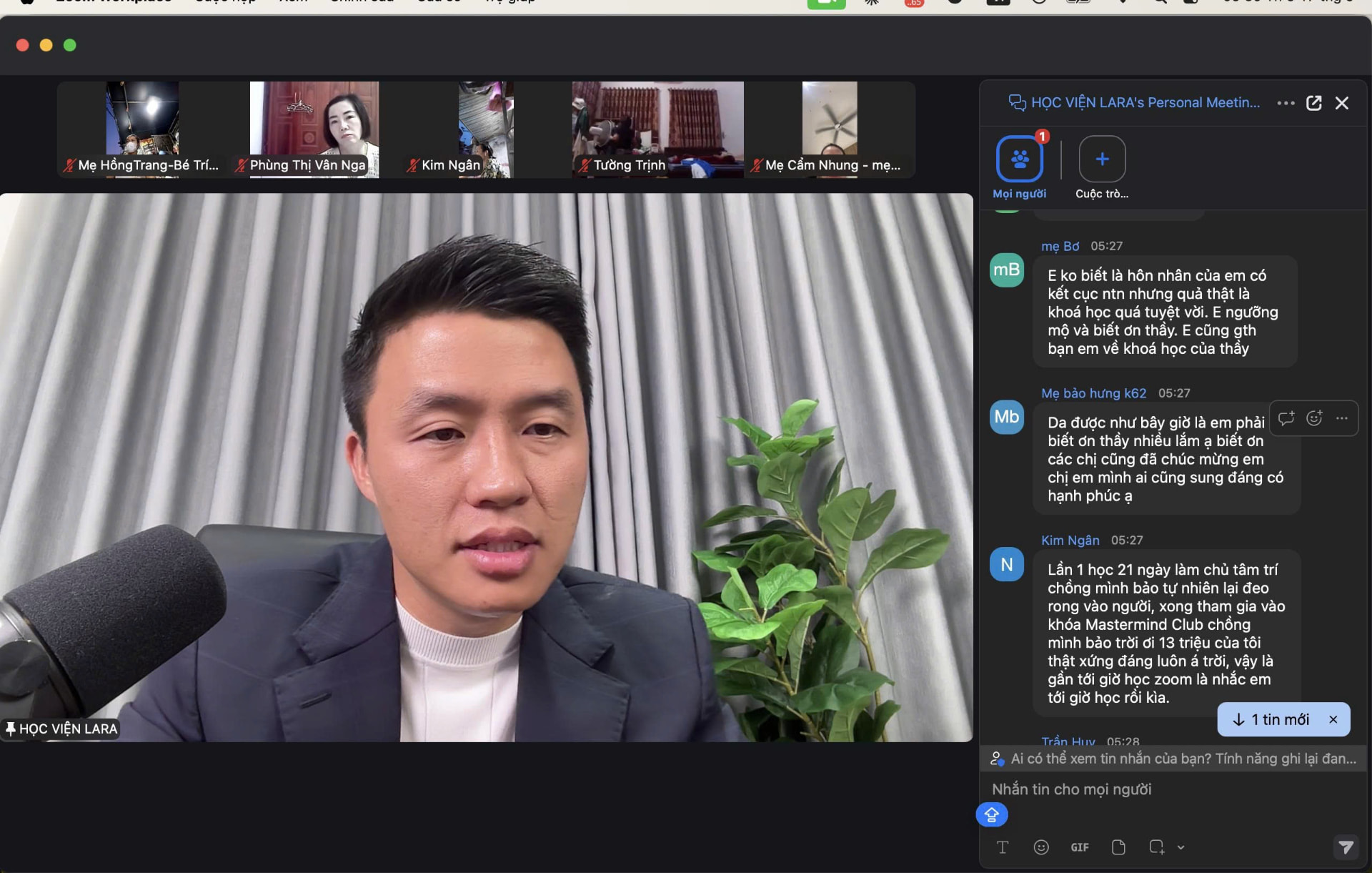
Task: Click mẹ Bơ's mB avatar
Action: [x=1007, y=270]
